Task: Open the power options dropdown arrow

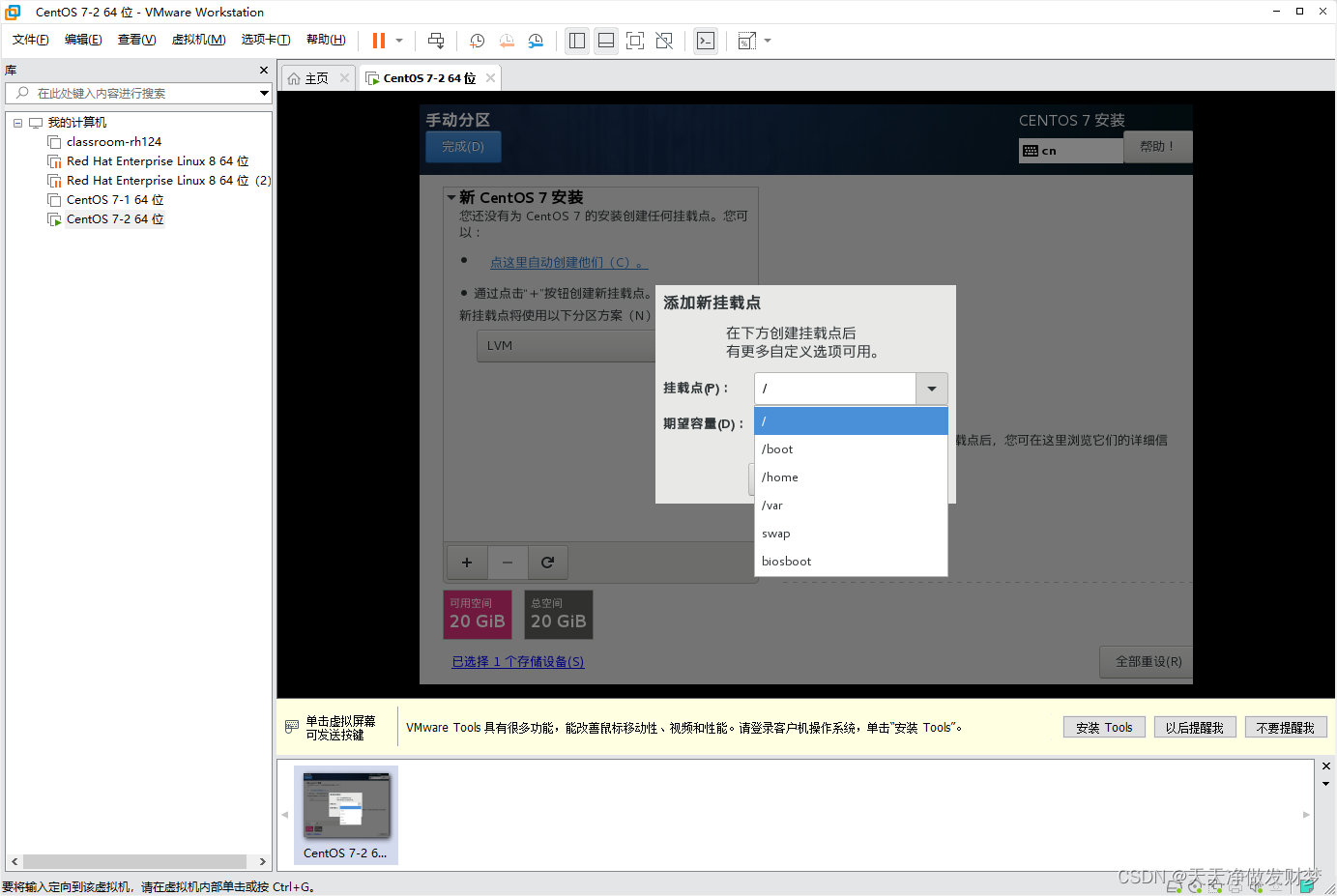Action: point(399,41)
